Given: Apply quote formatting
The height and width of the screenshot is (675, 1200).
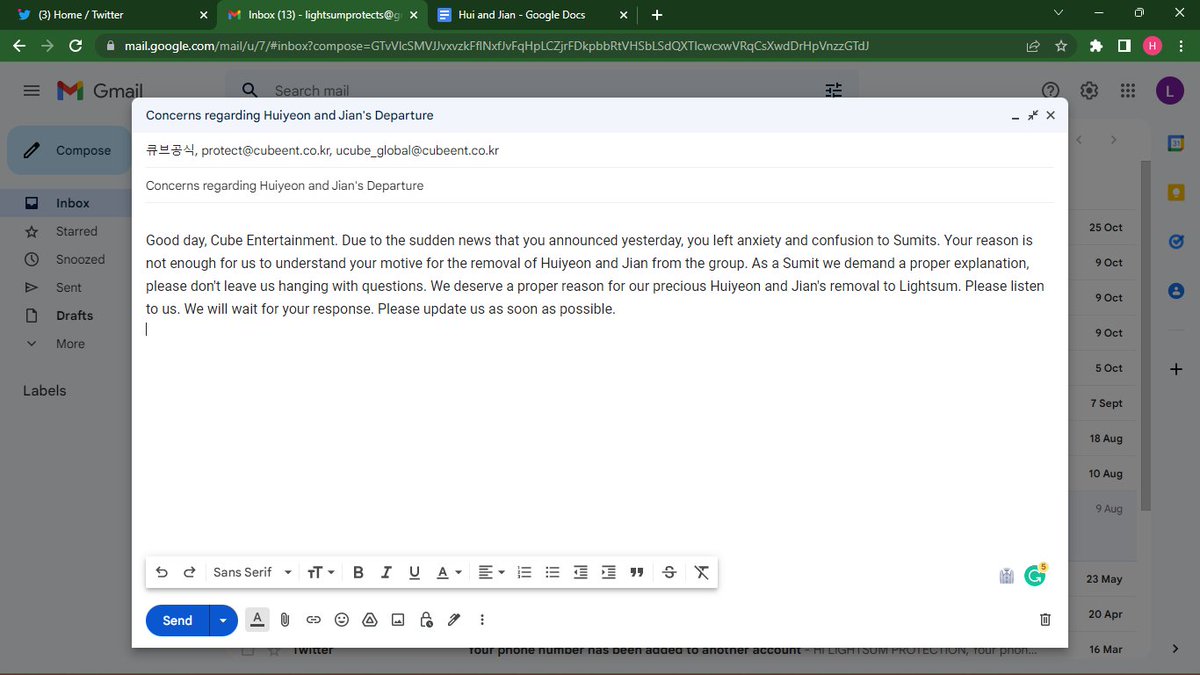Looking at the screenshot, I should click(636, 573).
